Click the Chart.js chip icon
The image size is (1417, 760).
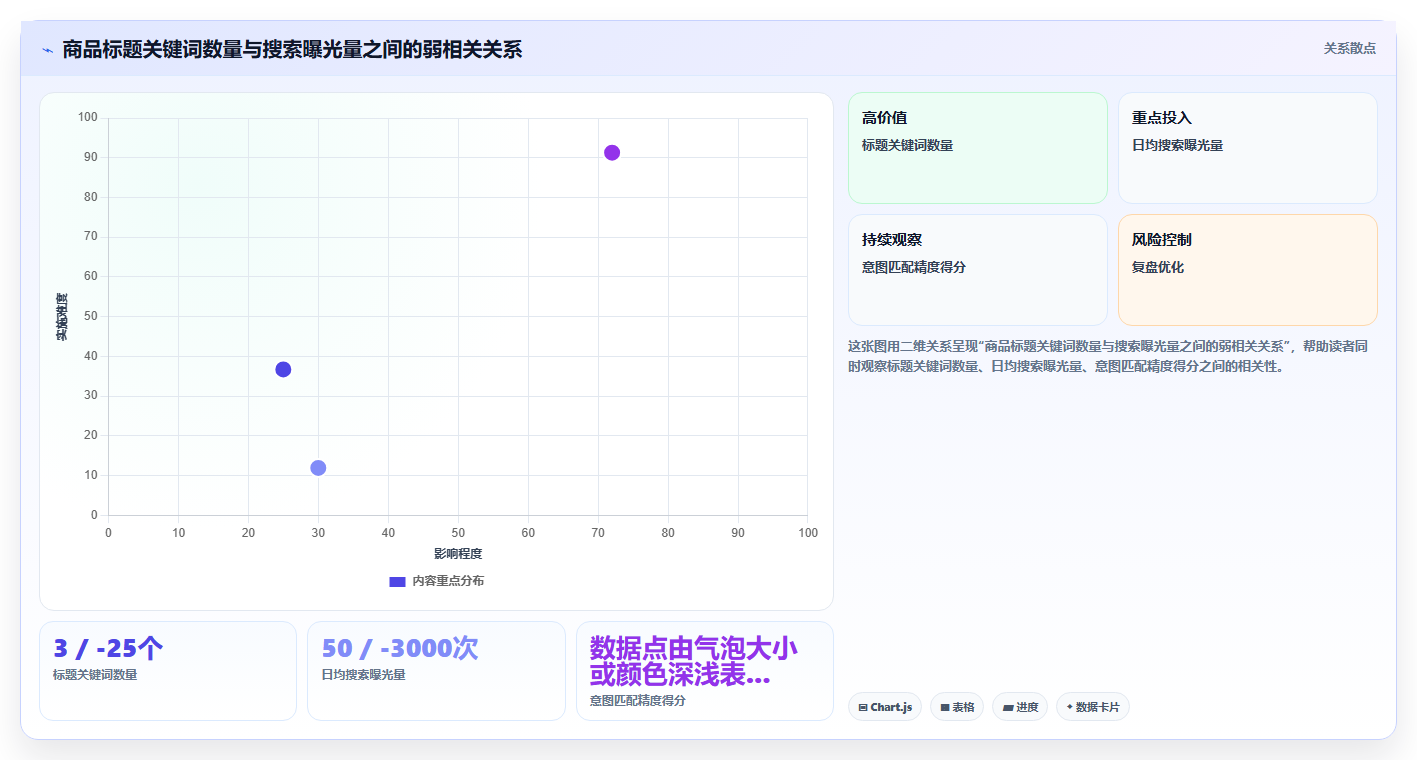(863, 707)
